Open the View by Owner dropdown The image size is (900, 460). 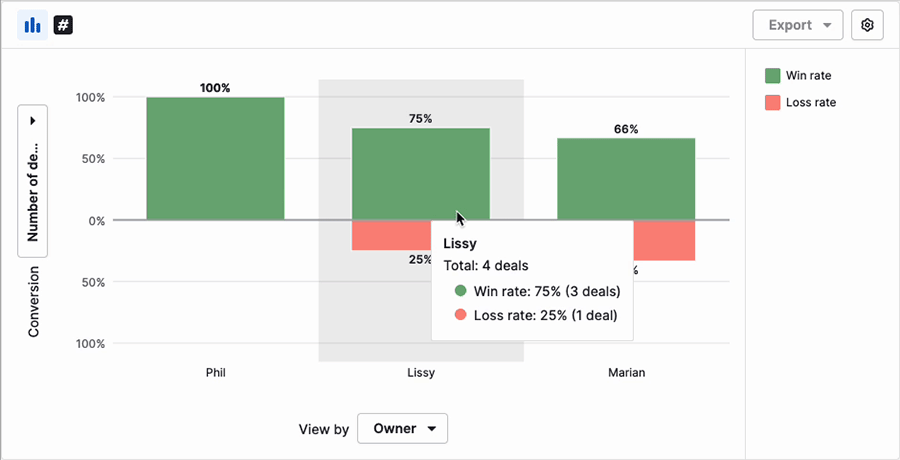[402, 429]
